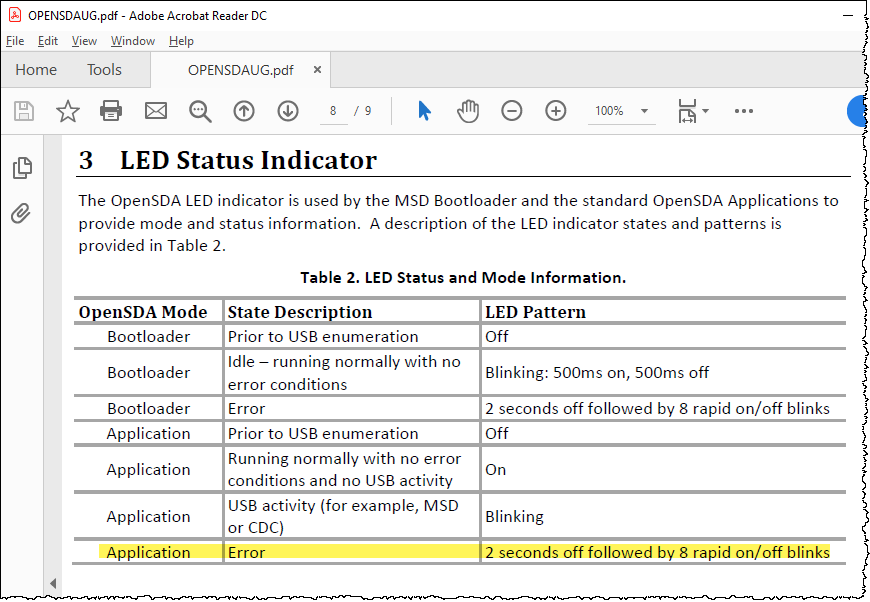Select the OPENSDAUG.pdf document tab
Screen dimensions: 870x602
pos(241,70)
